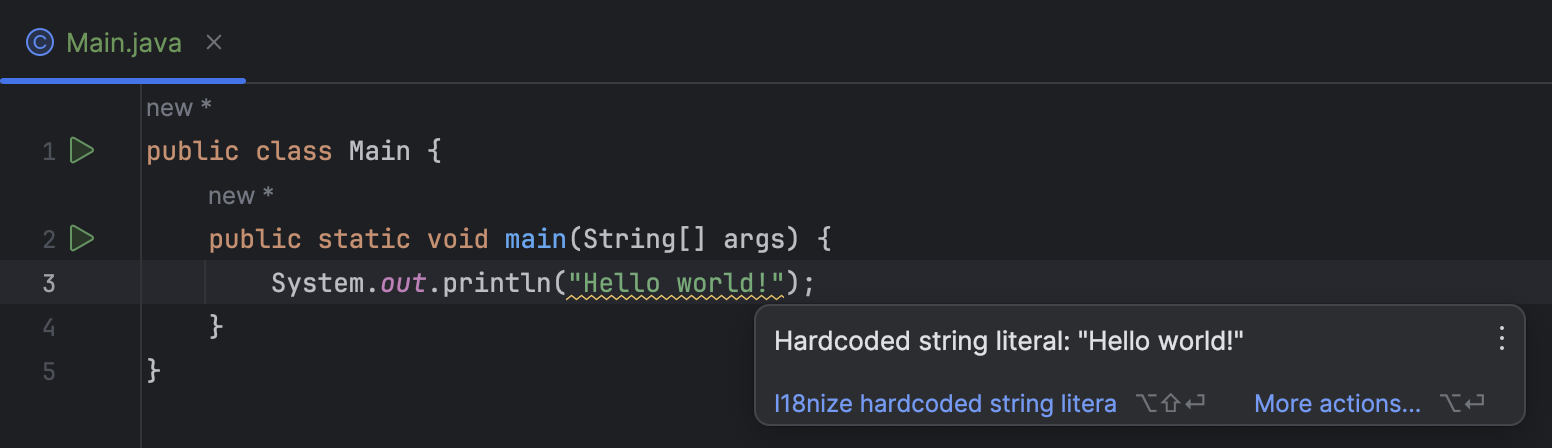The width and height of the screenshot is (1552, 448).
Task: Click the "new *" hint above class declaration
Action: click(179, 107)
